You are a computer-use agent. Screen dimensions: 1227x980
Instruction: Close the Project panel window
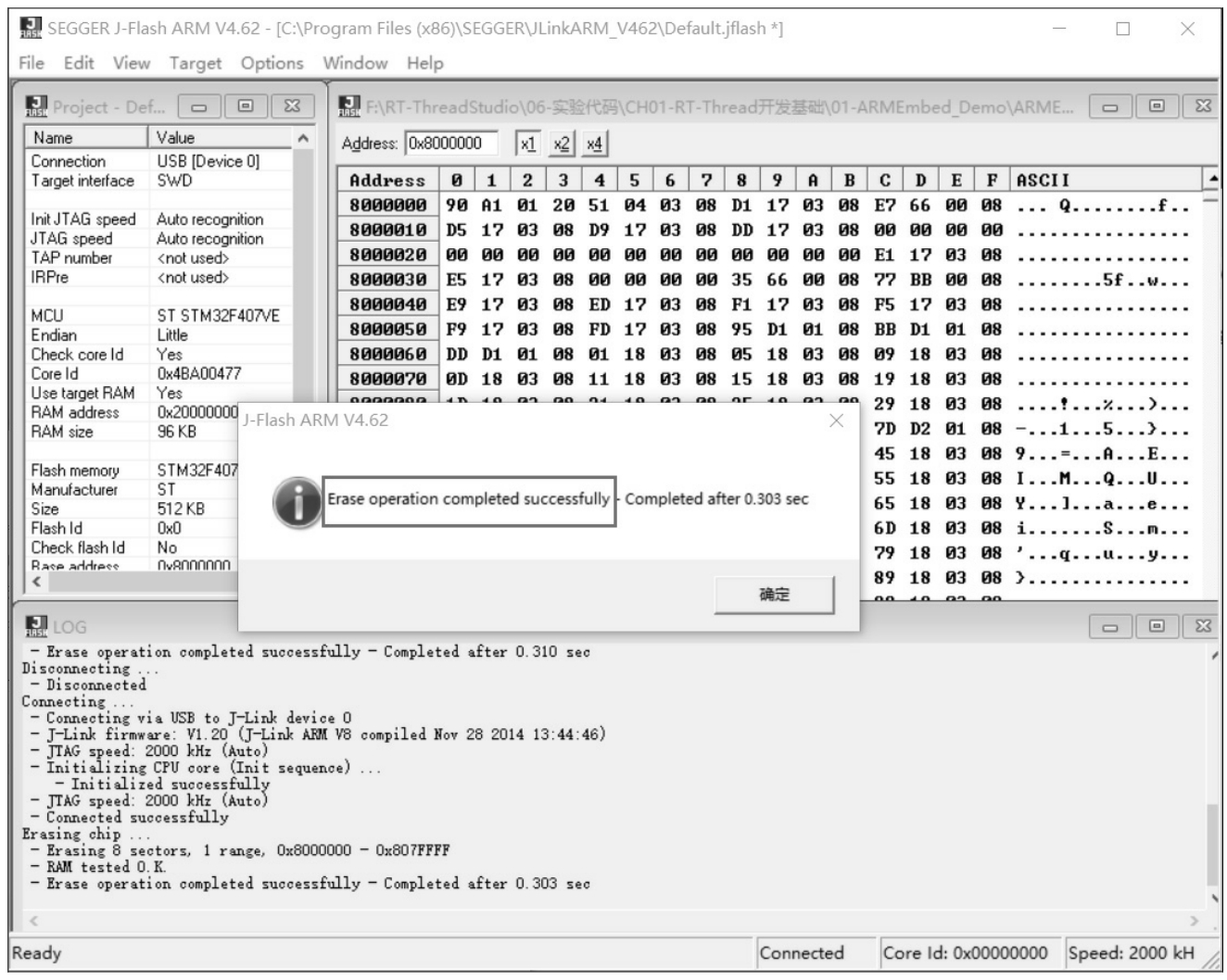coord(291,107)
